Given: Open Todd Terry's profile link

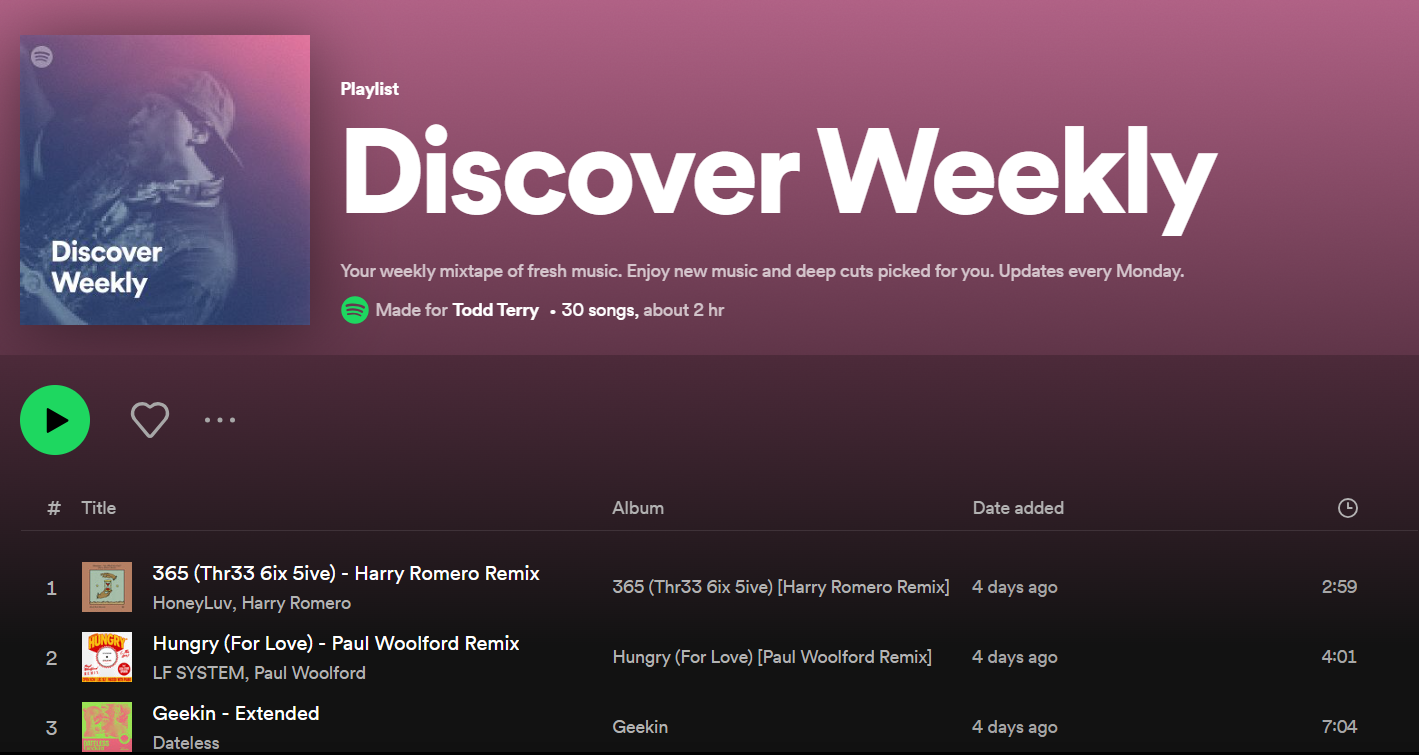Looking at the screenshot, I should point(495,310).
